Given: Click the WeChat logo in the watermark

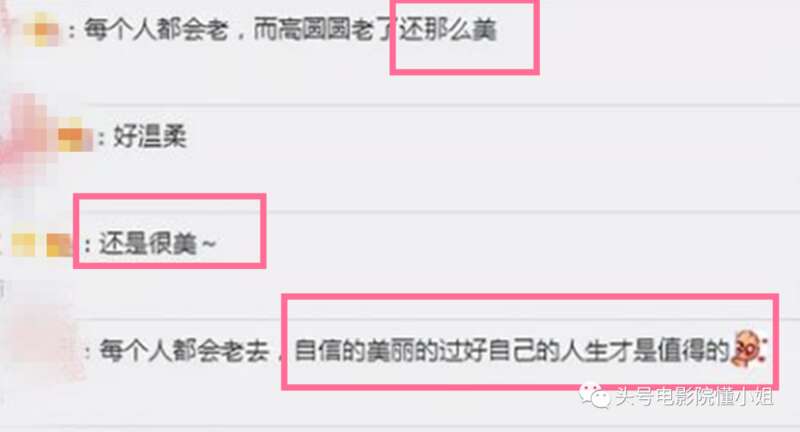Looking at the screenshot, I should pyautogui.click(x=594, y=396).
